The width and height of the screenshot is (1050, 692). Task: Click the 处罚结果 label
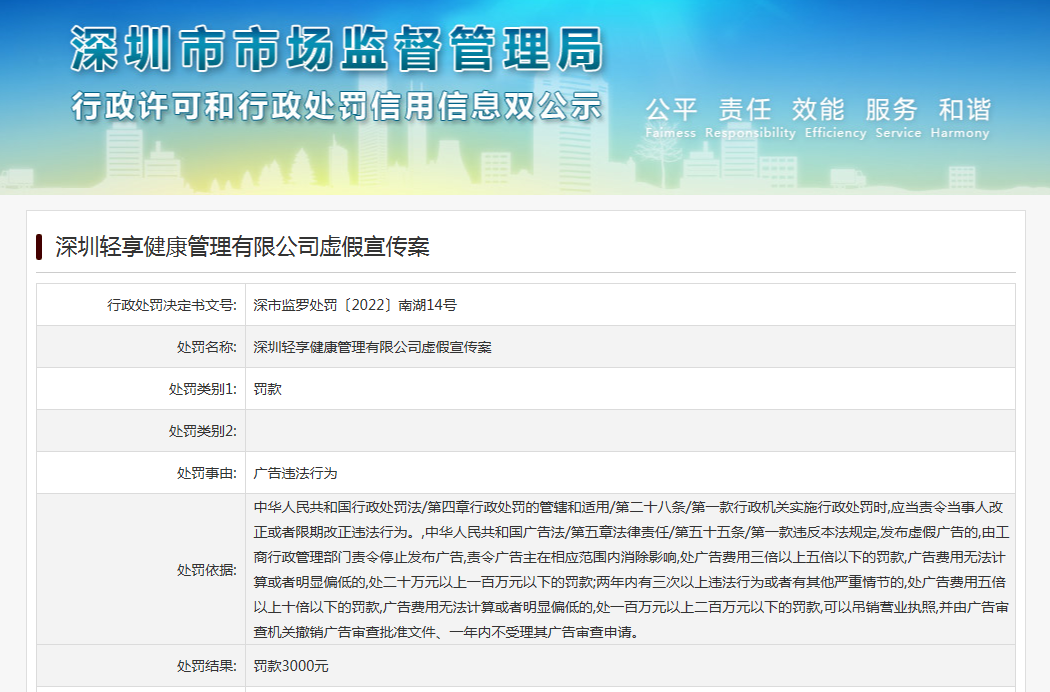coord(207,666)
